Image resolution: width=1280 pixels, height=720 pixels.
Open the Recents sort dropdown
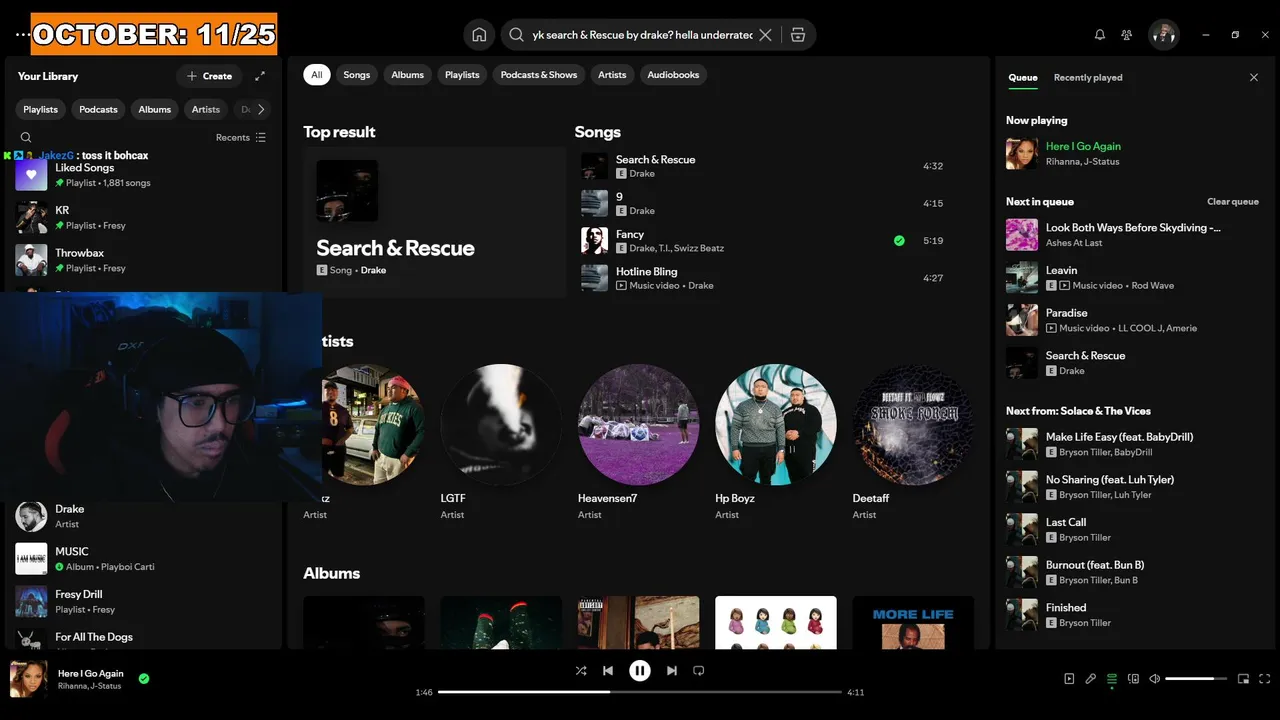241,138
